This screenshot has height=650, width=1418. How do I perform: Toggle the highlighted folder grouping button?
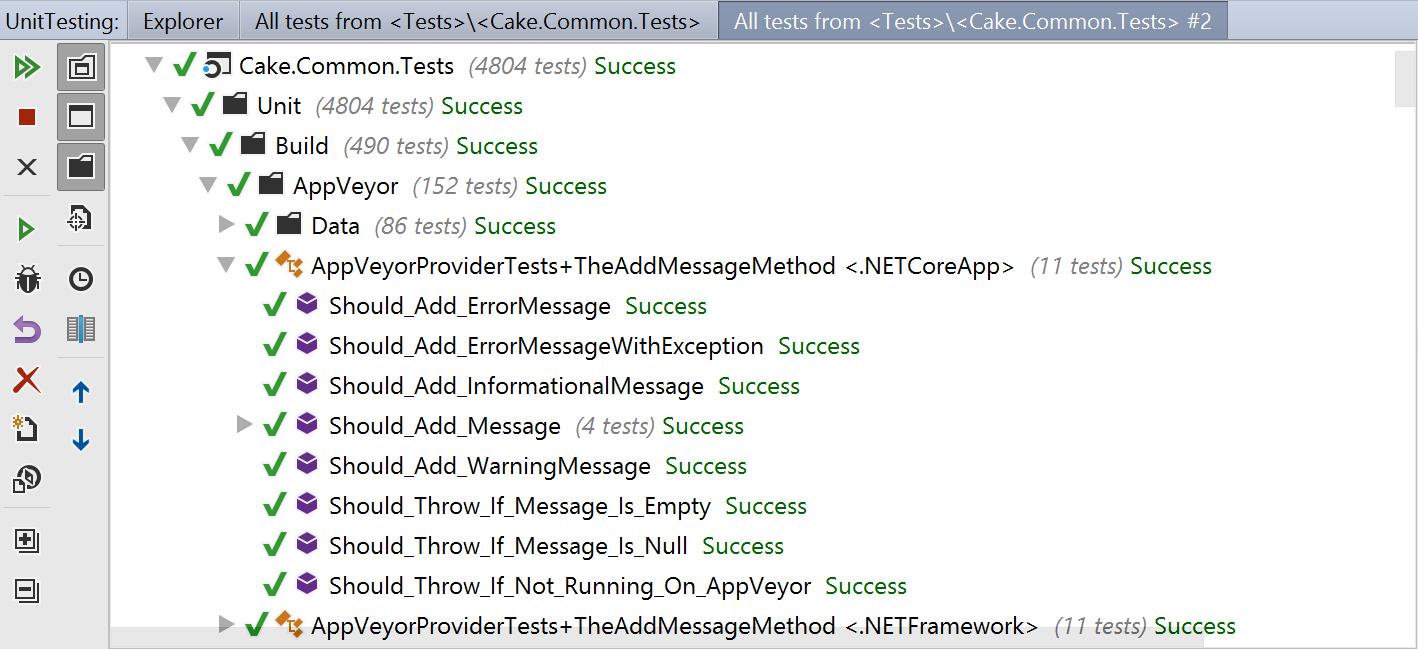81,166
